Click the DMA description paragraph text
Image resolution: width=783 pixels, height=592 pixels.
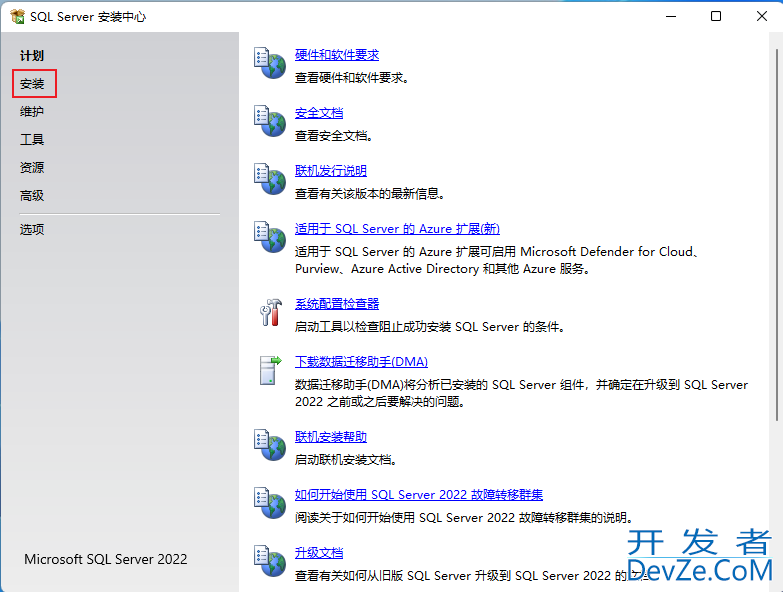click(x=521, y=393)
